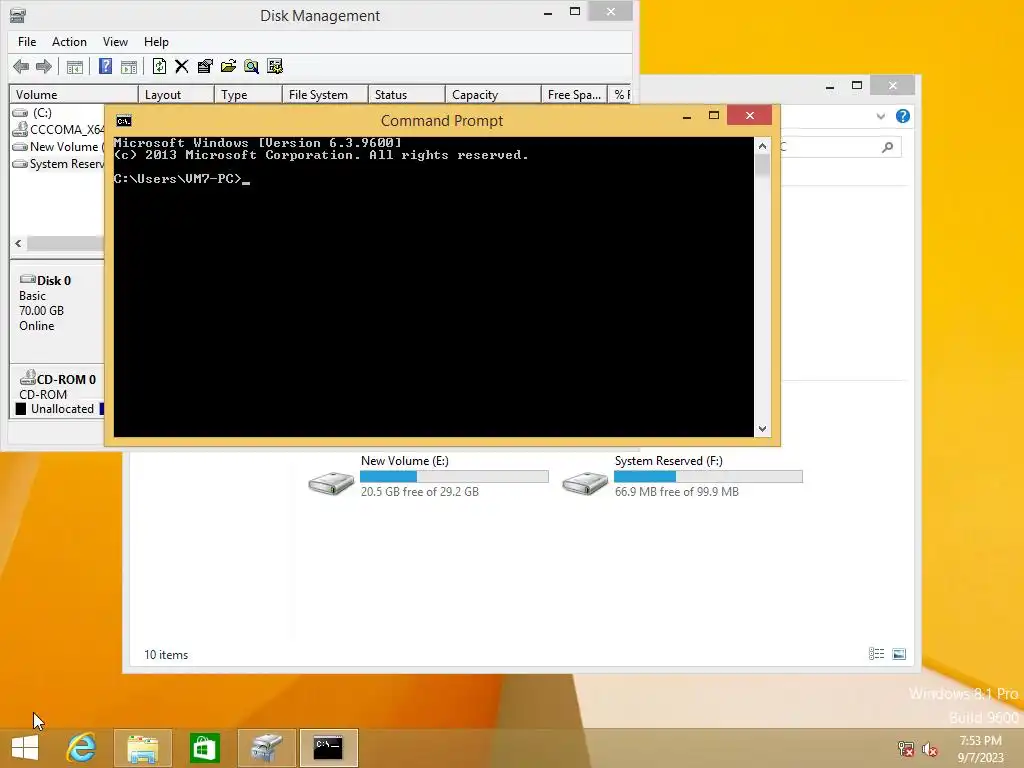Select the System Reserved volume row
The width and height of the screenshot is (1024, 768).
pos(57,164)
